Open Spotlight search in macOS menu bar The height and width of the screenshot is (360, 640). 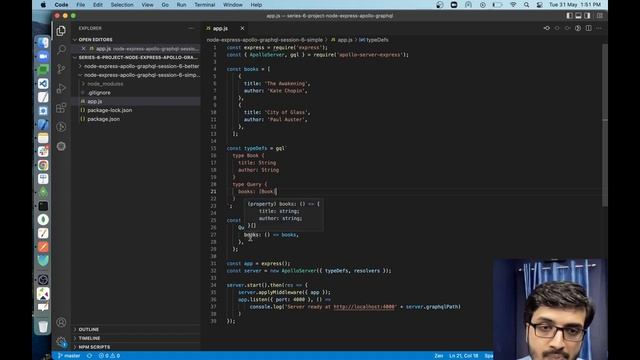click(x=527, y=5)
